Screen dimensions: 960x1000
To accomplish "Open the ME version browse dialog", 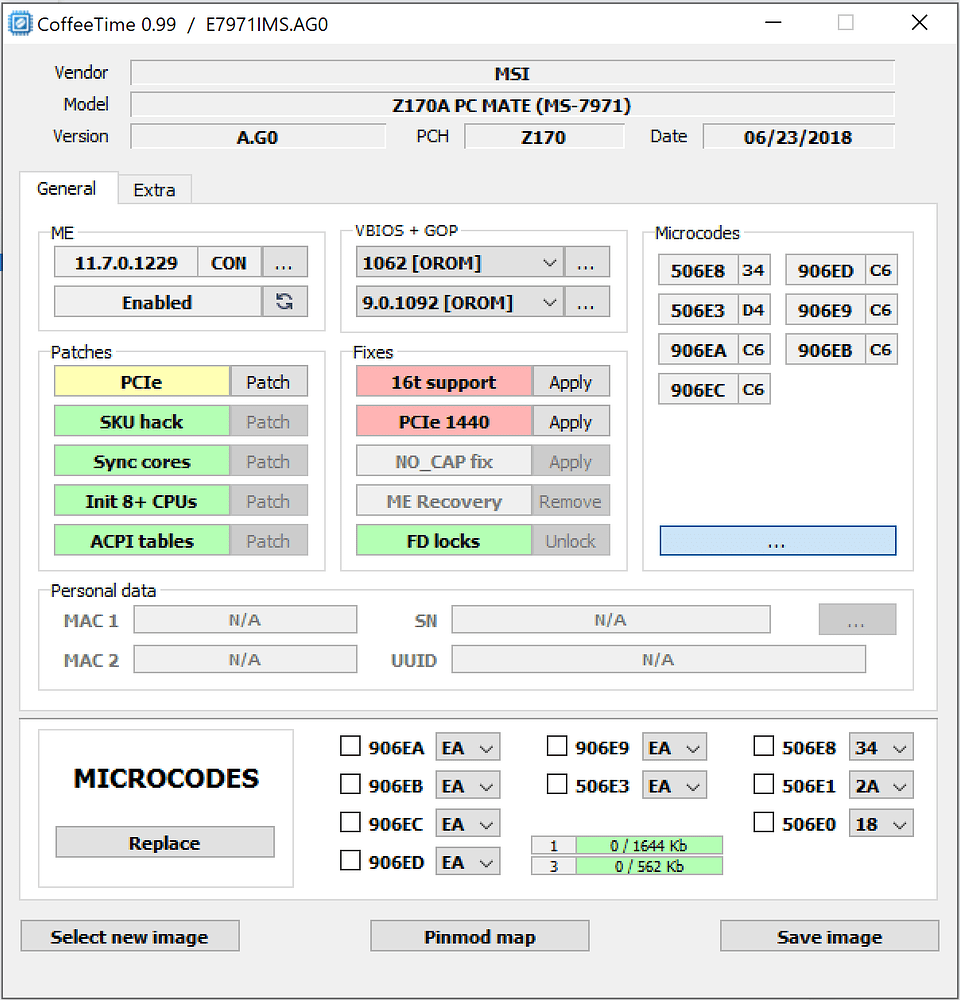I will pyautogui.click(x=285, y=262).
